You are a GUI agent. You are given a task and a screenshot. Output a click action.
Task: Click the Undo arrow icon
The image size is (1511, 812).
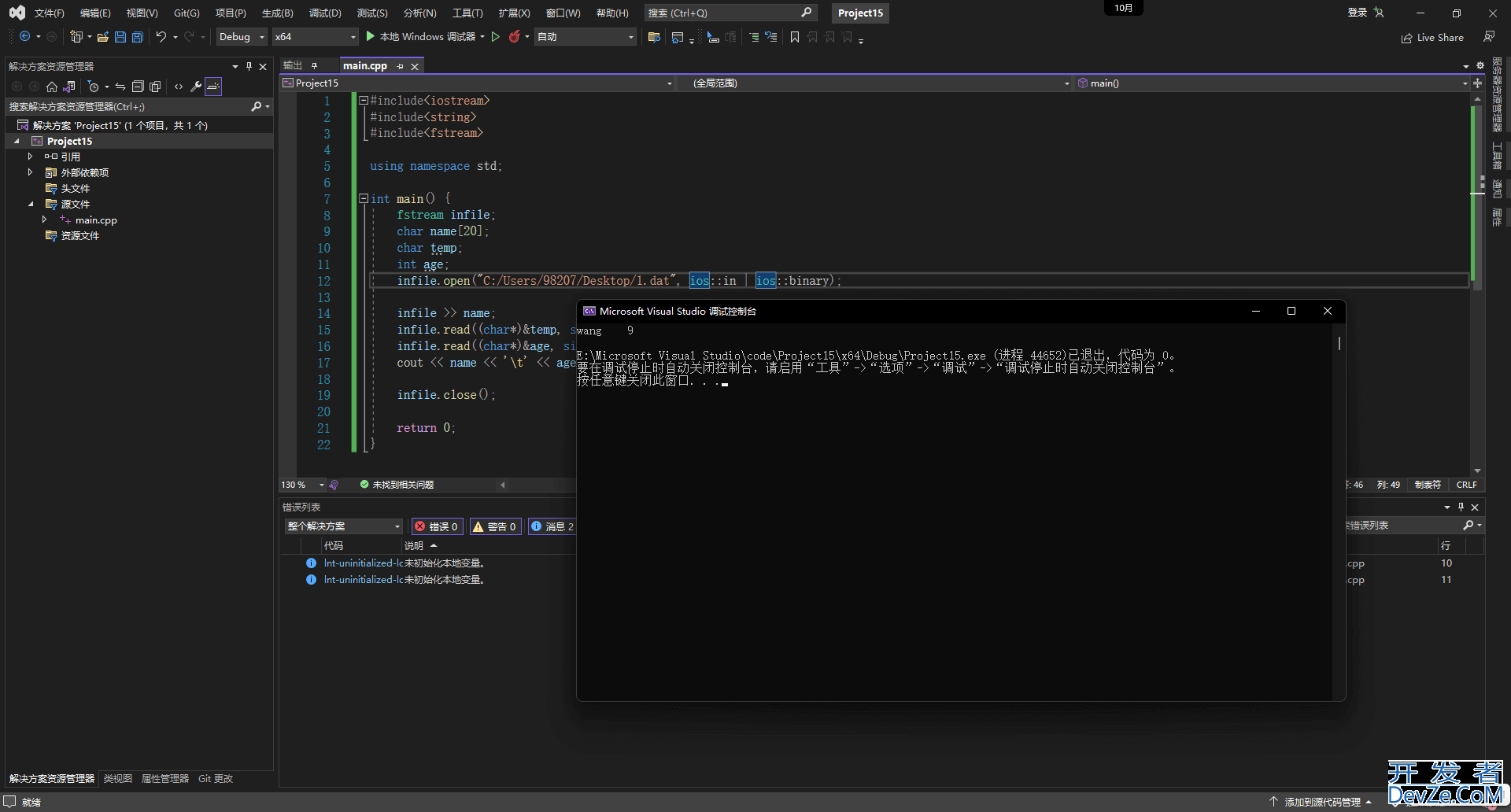click(x=161, y=37)
